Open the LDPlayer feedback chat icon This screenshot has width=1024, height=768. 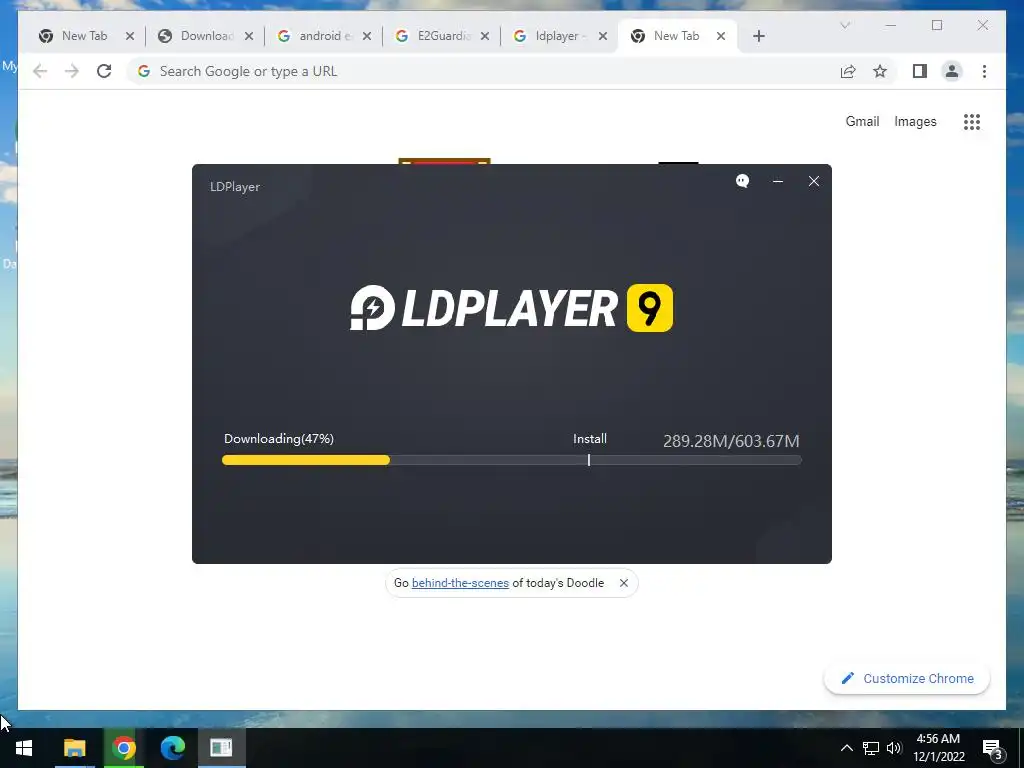[x=743, y=181]
